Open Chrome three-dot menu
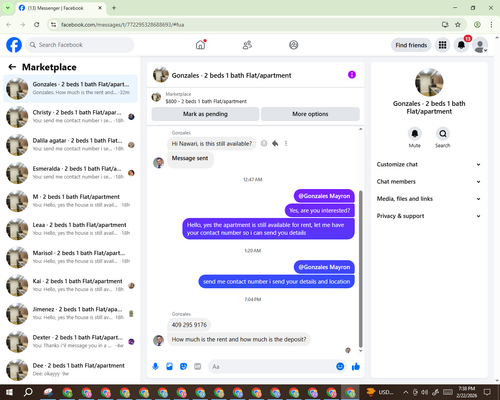Screen dimensions: 500x400 (x=491, y=25)
